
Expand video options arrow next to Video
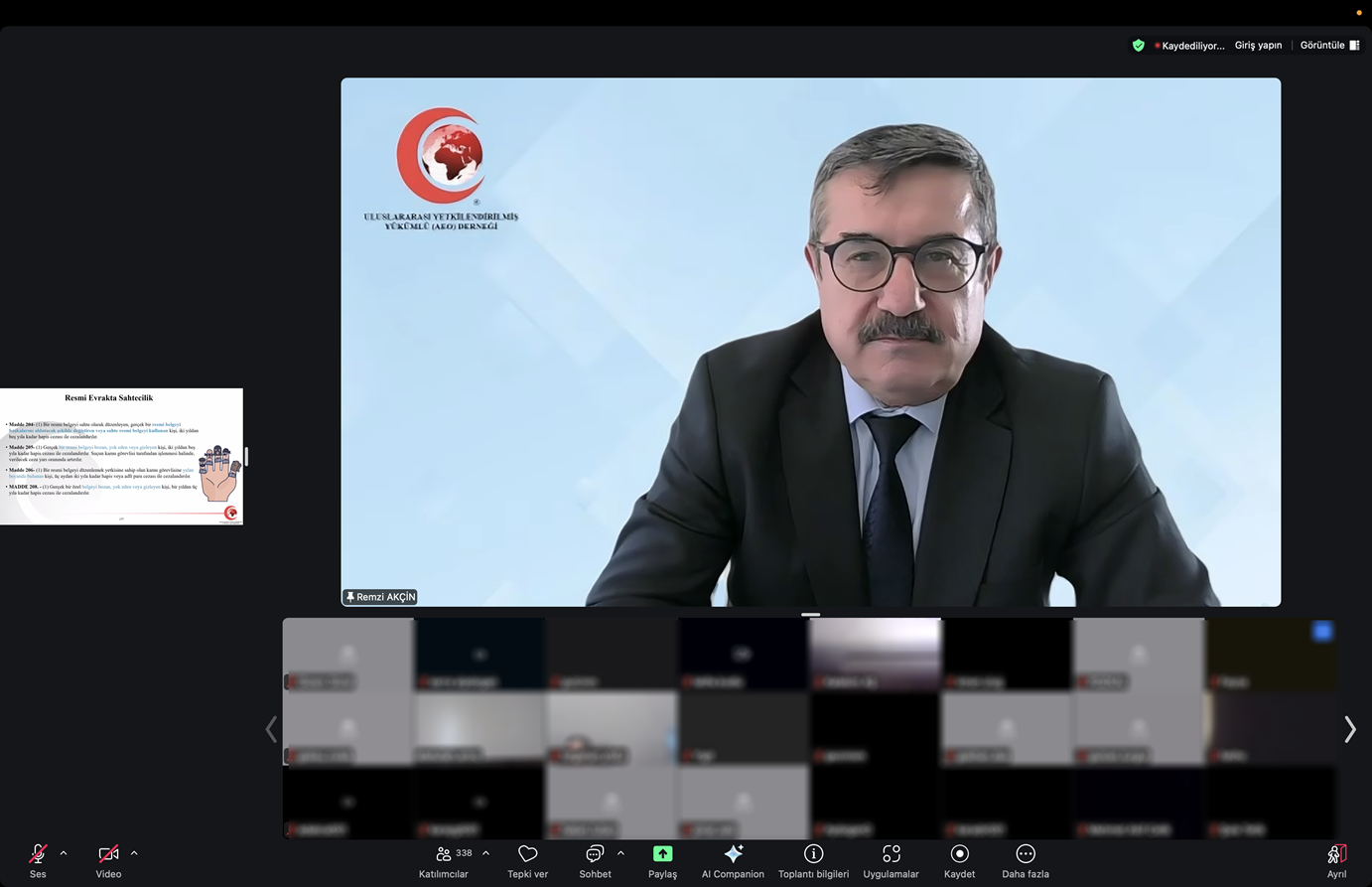point(134,853)
